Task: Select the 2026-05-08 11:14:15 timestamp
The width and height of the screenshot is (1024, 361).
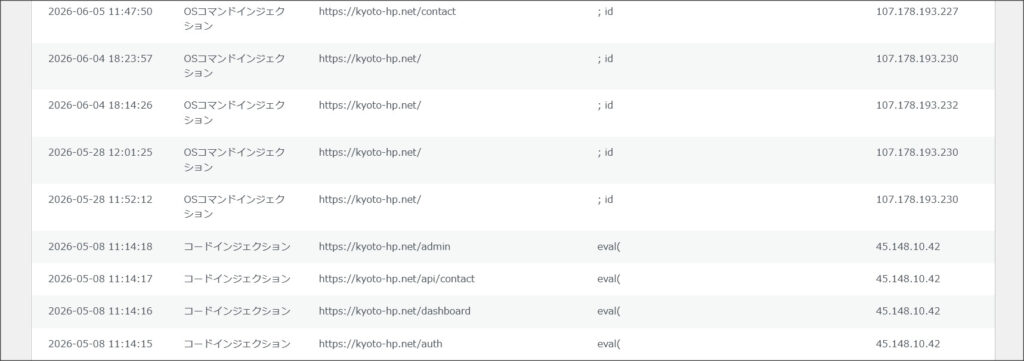Action: click(x=101, y=343)
